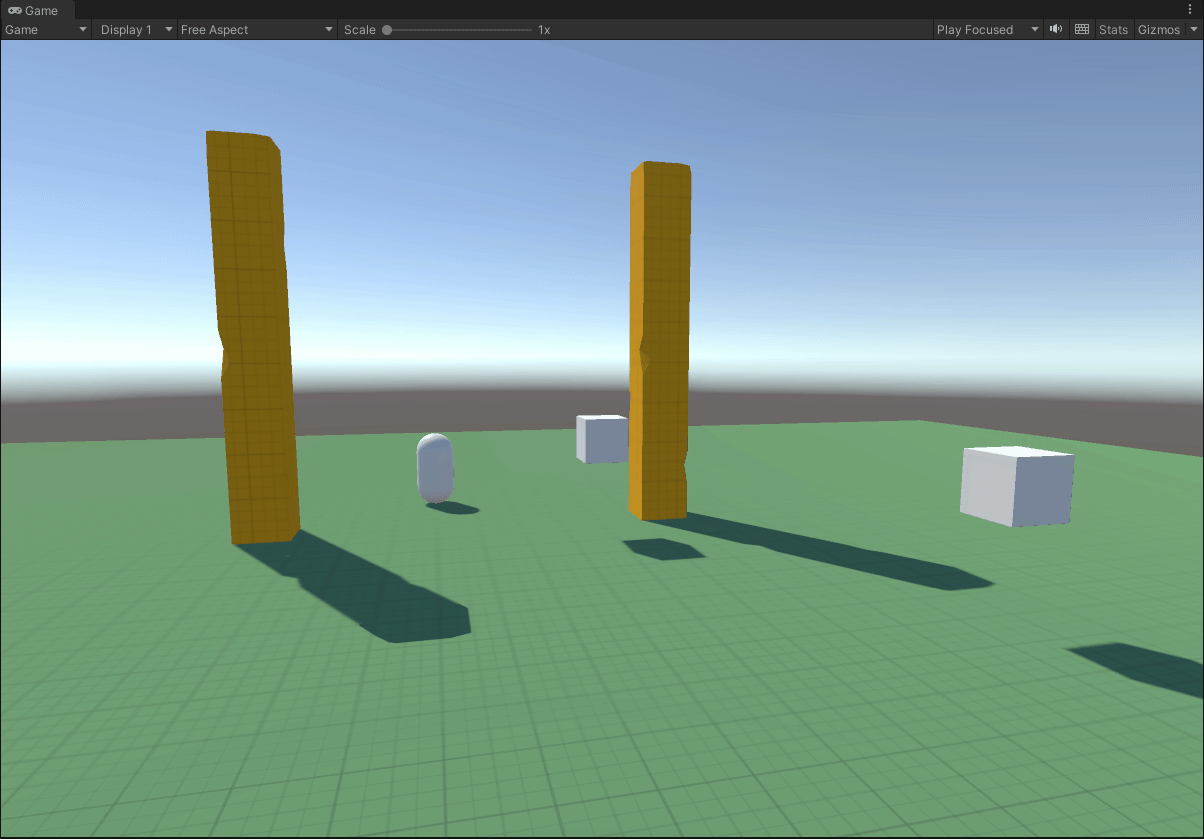Image resolution: width=1204 pixels, height=839 pixels.
Task: Click the Scale slider handle
Action: (x=388, y=29)
